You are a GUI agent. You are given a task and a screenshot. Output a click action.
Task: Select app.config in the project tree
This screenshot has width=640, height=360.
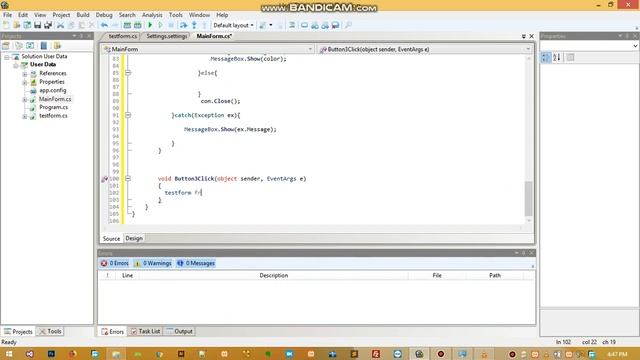53,91
